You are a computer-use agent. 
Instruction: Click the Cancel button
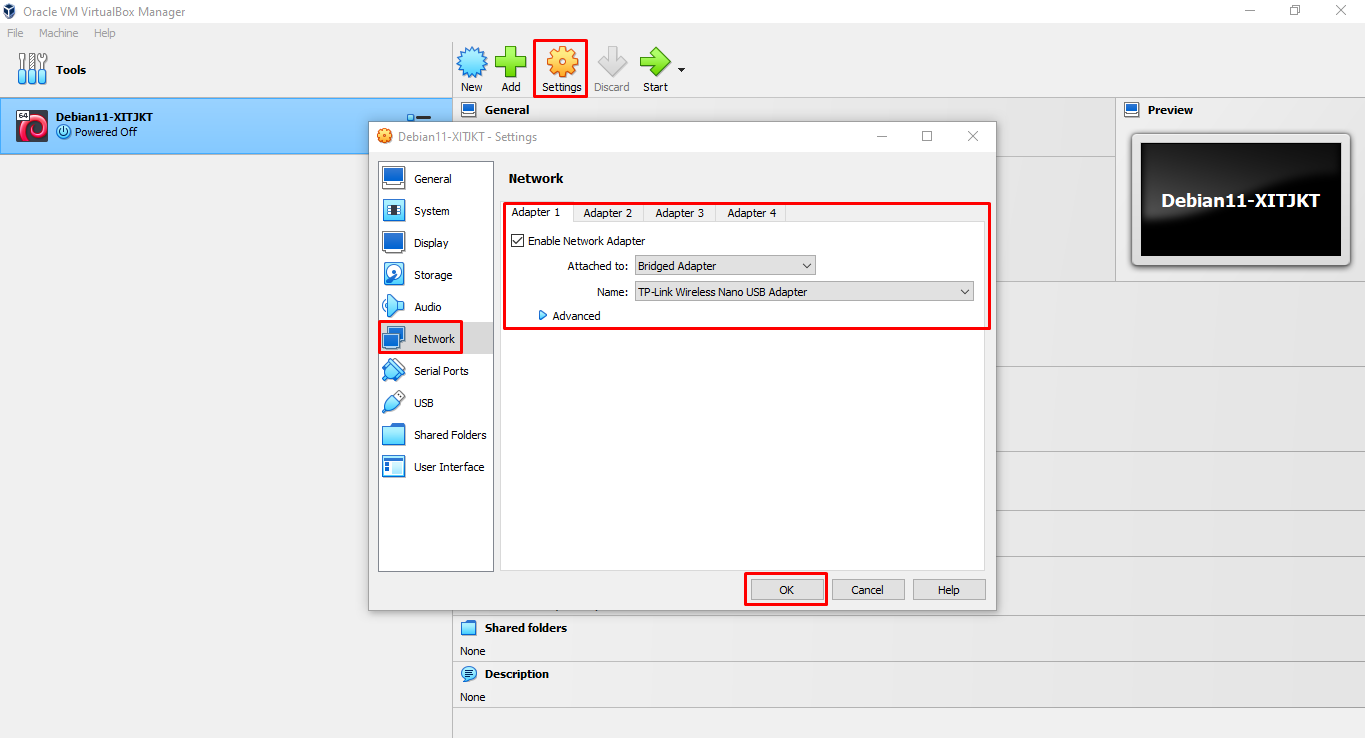pos(867,590)
